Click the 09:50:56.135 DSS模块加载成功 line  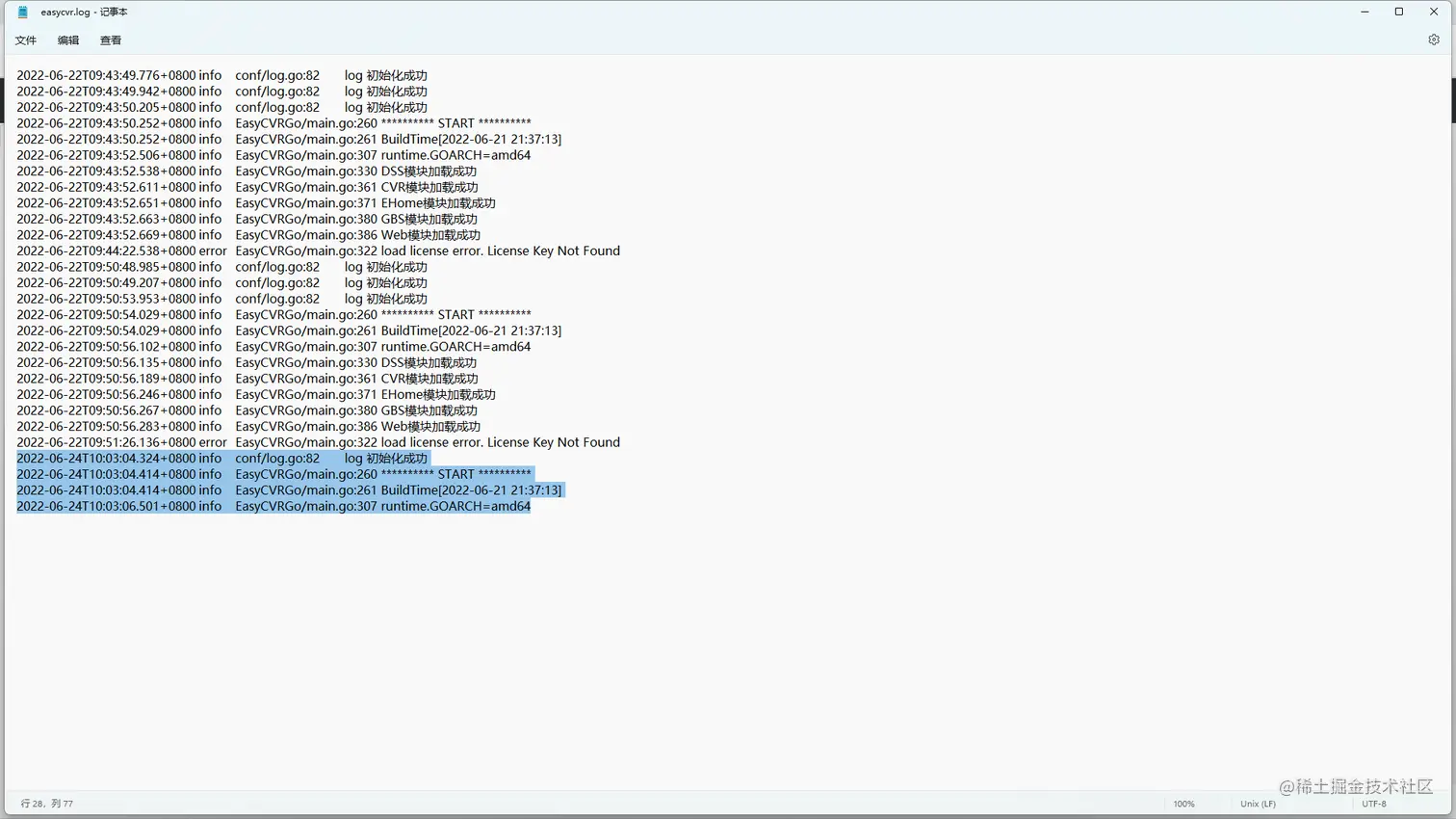(247, 362)
